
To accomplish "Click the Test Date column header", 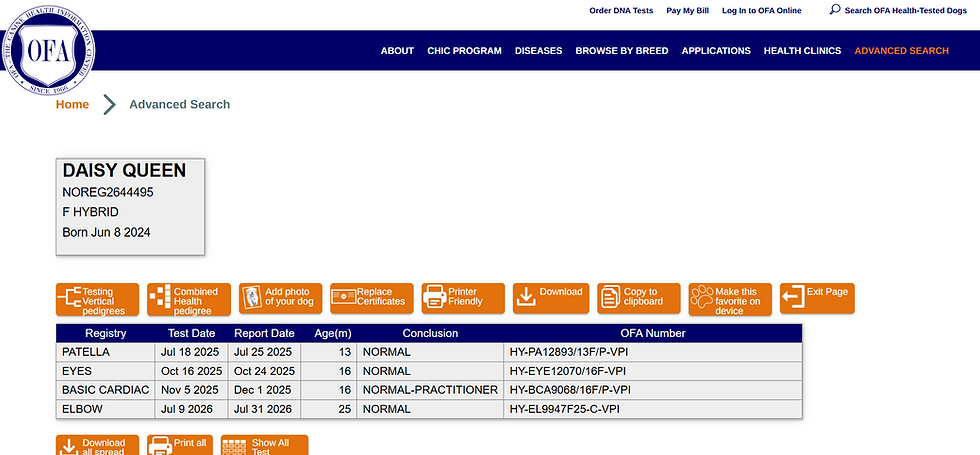I will pyautogui.click(x=191, y=333).
